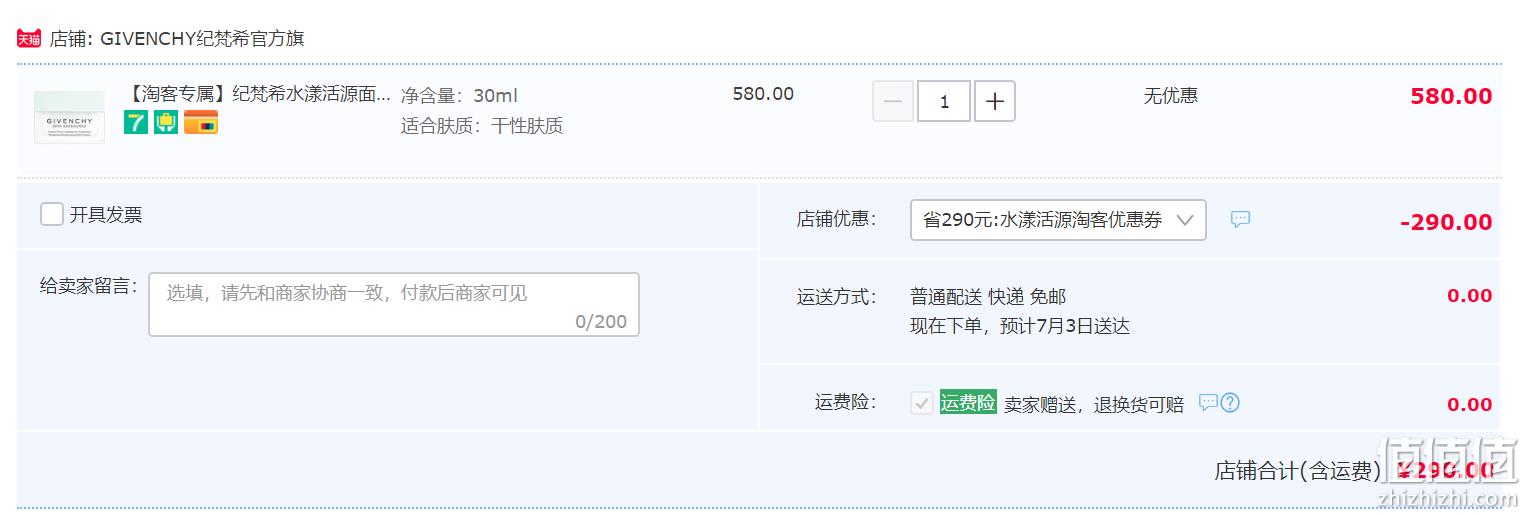Click the green 7-day return badge icon
1527x516 pixels.
pyautogui.click(x=136, y=123)
